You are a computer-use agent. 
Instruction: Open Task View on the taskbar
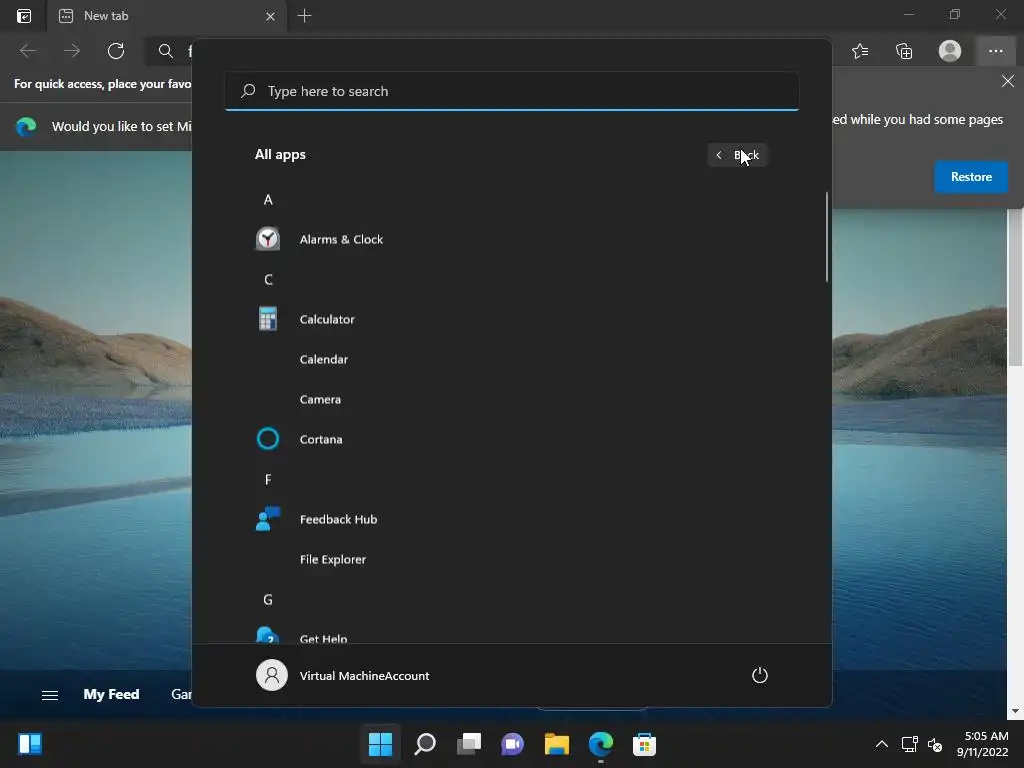coord(468,744)
